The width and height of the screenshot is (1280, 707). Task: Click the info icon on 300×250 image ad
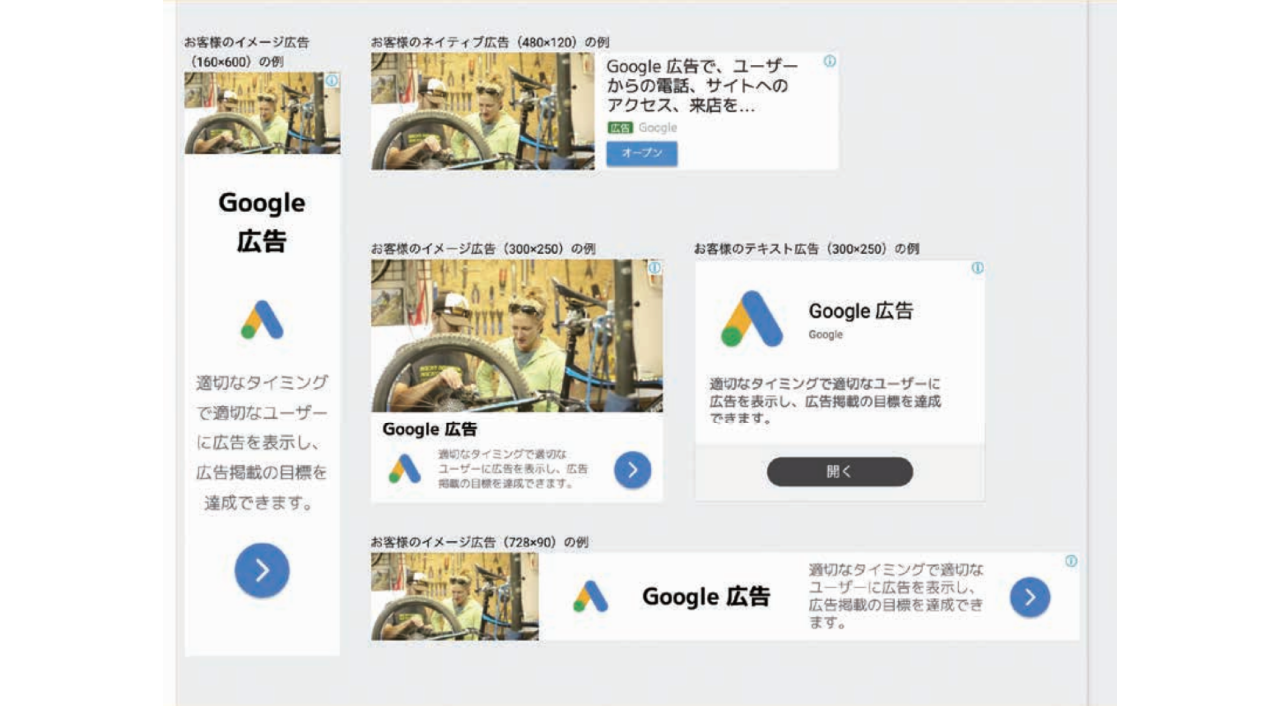click(654, 268)
